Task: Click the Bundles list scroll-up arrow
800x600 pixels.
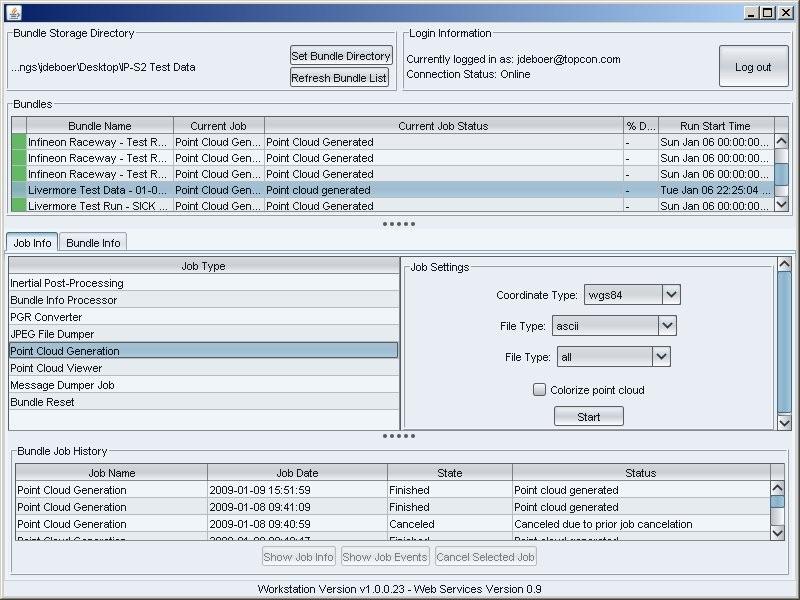Action: point(781,141)
